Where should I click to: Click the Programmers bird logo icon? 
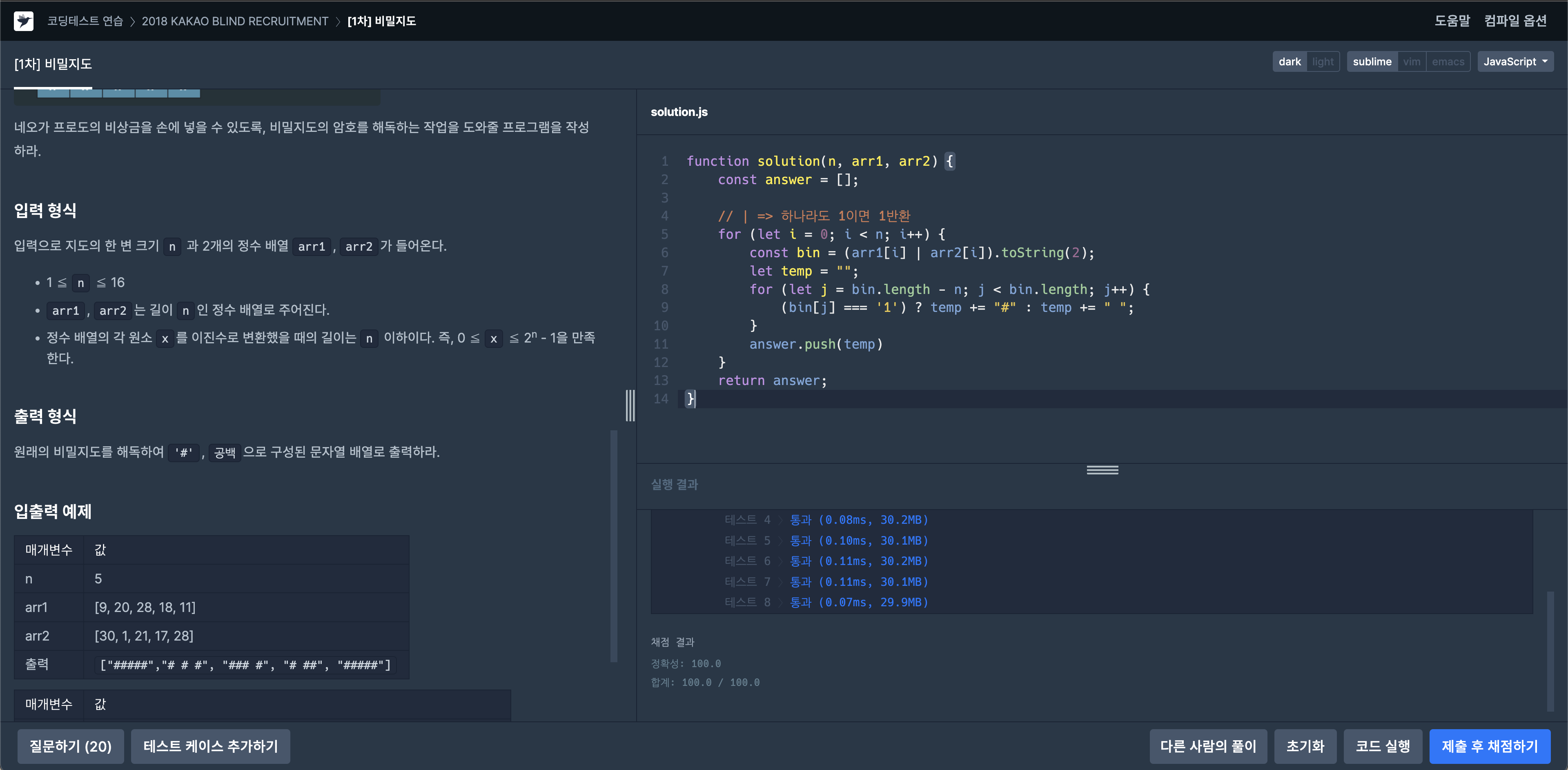(24, 21)
